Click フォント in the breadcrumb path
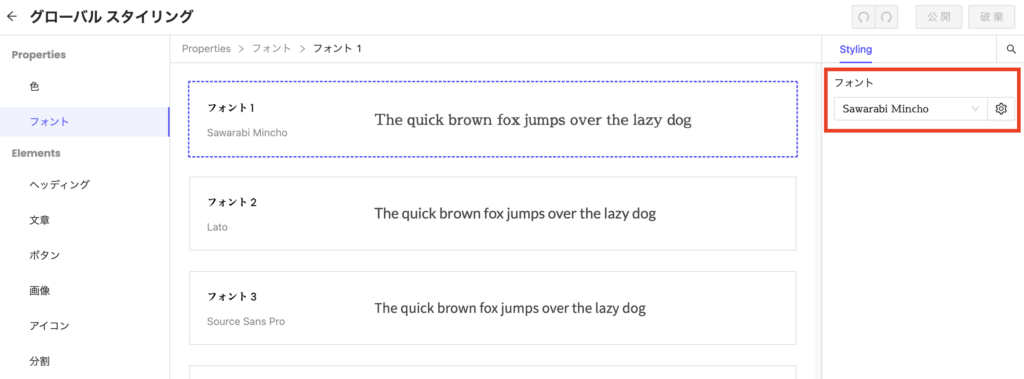 click(x=272, y=48)
